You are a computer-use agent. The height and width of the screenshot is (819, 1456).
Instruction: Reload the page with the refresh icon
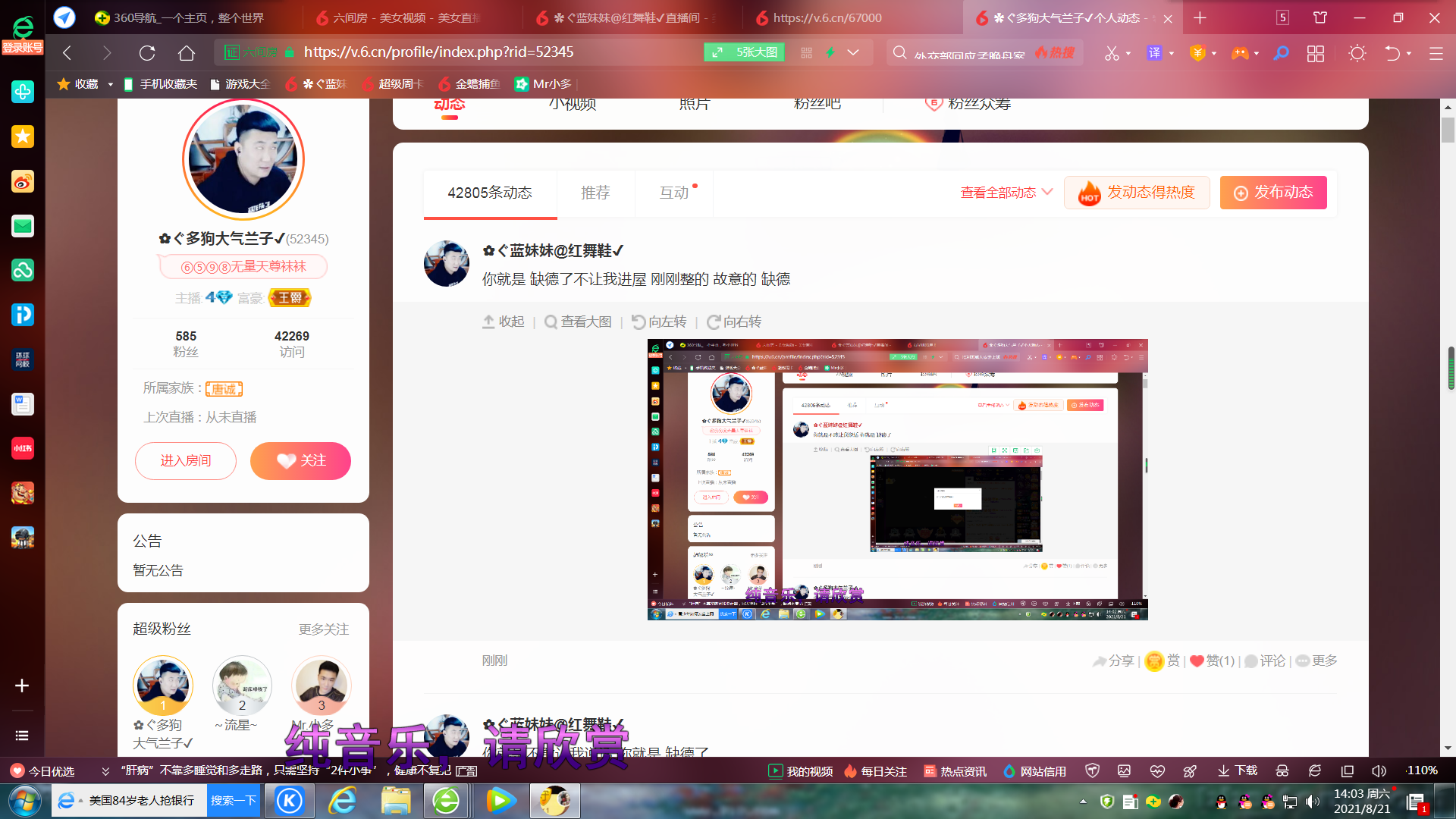(x=147, y=52)
